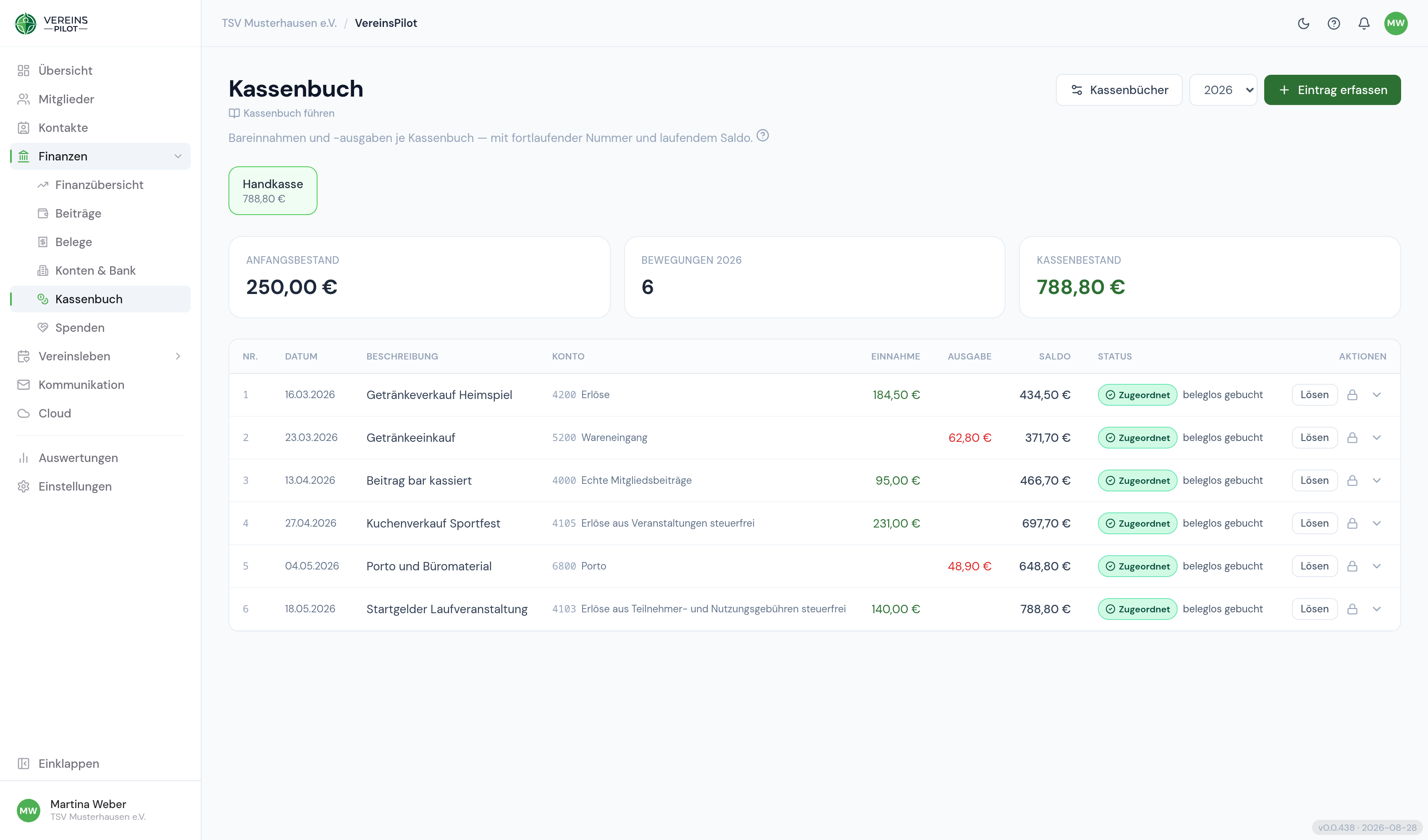Toggle dark mode with the moon icon
Screen dimensions: 1428x840
point(1303,23)
